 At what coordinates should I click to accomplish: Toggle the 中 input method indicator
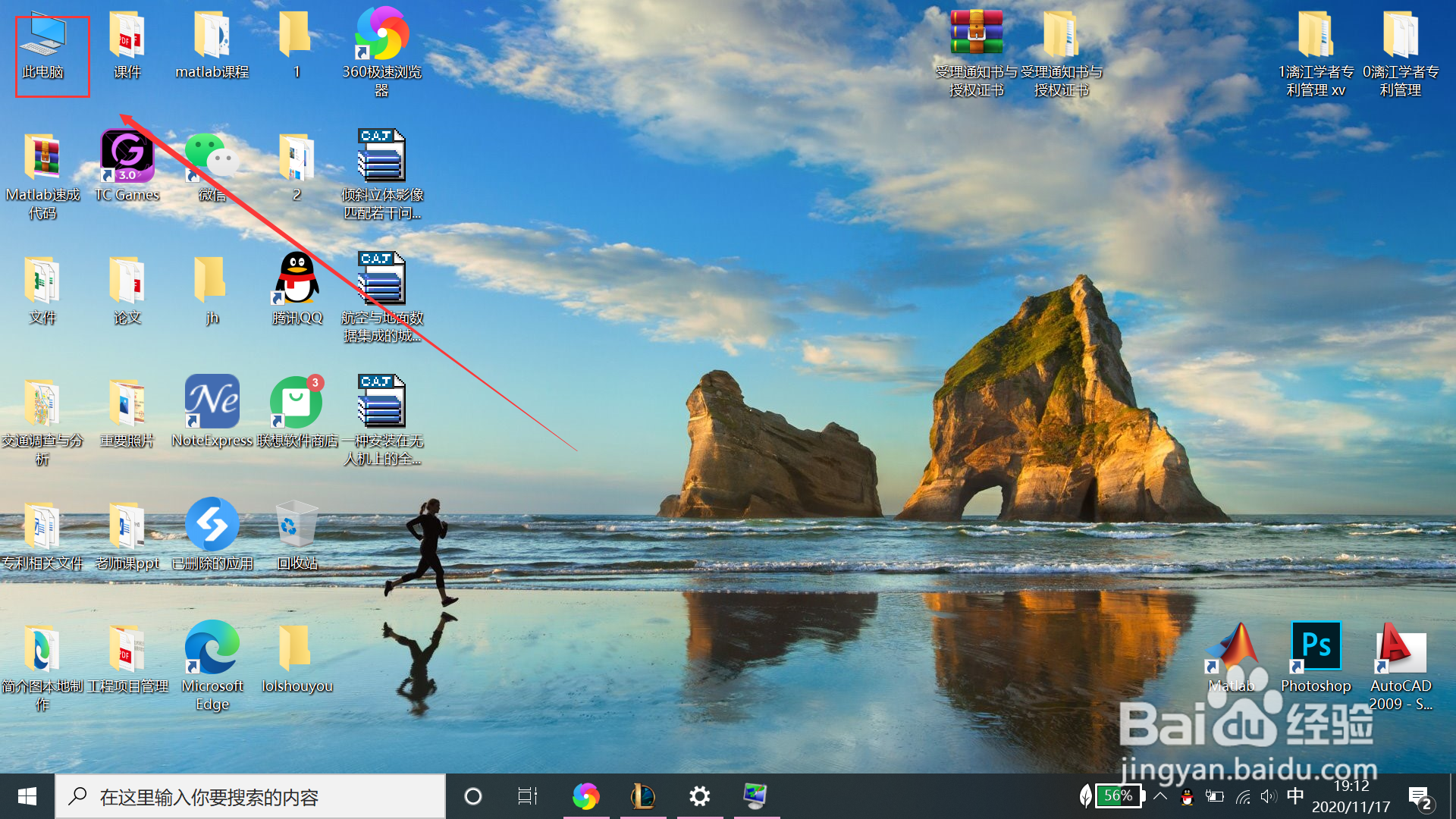pyautogui.click(x=1295, y=796)
